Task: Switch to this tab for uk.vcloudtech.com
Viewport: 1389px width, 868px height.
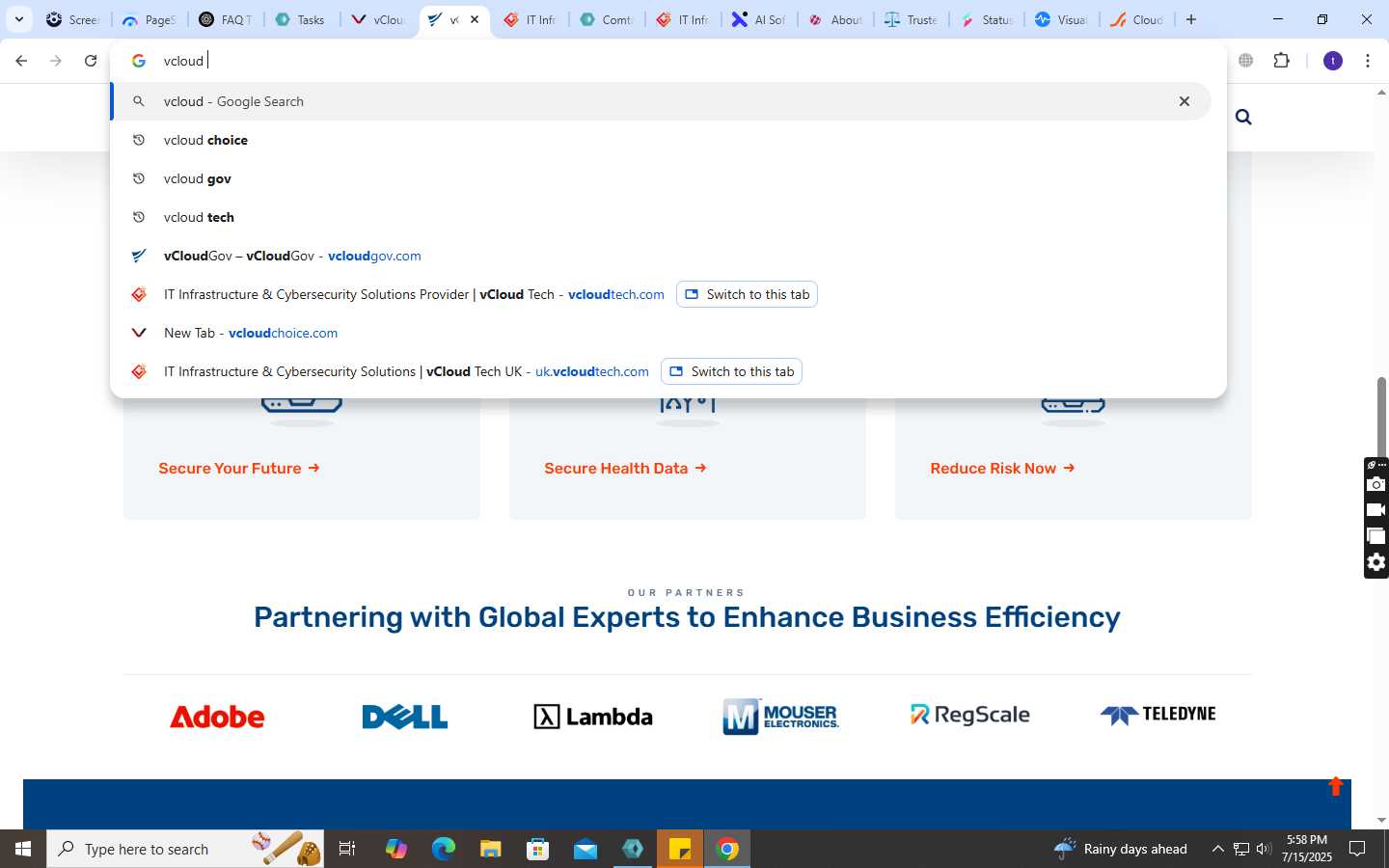Action: (x=731, y=371)
